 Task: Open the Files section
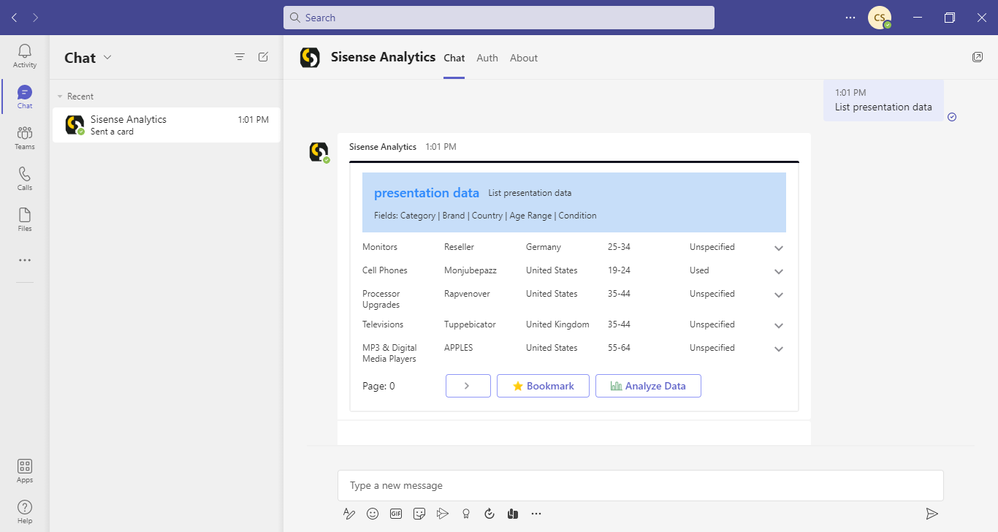click(x=25, y=220)
